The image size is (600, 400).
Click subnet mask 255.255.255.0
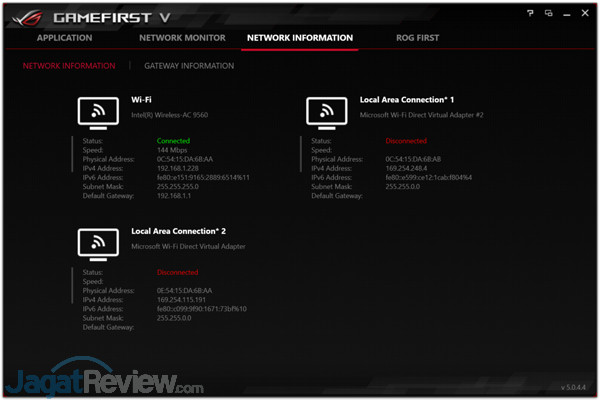[x=178, y=187]
